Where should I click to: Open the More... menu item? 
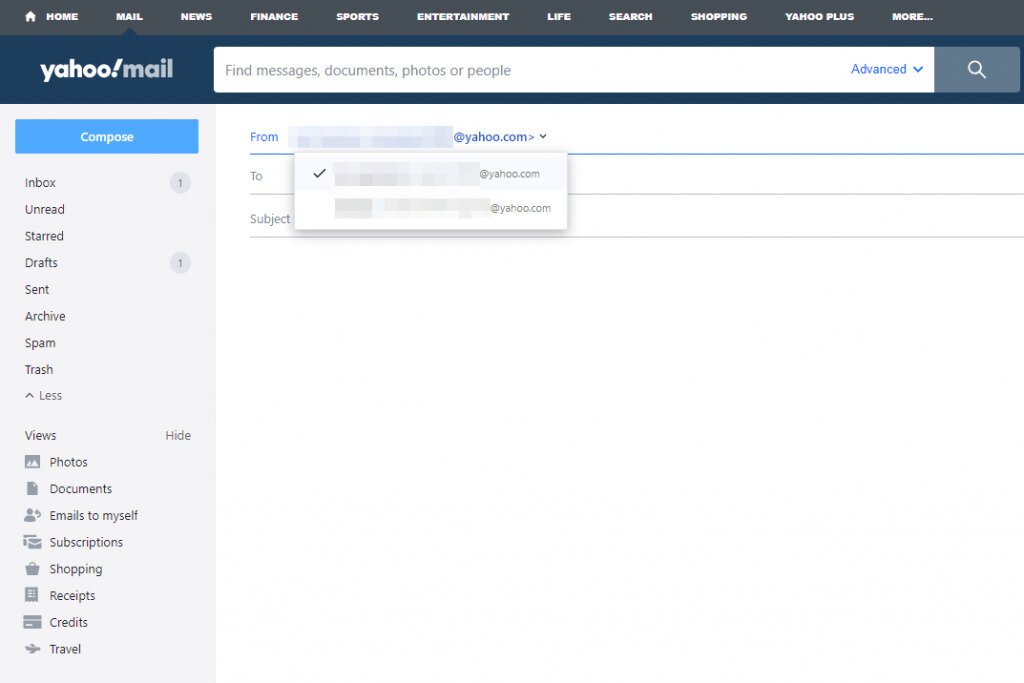tap(912, 17)
